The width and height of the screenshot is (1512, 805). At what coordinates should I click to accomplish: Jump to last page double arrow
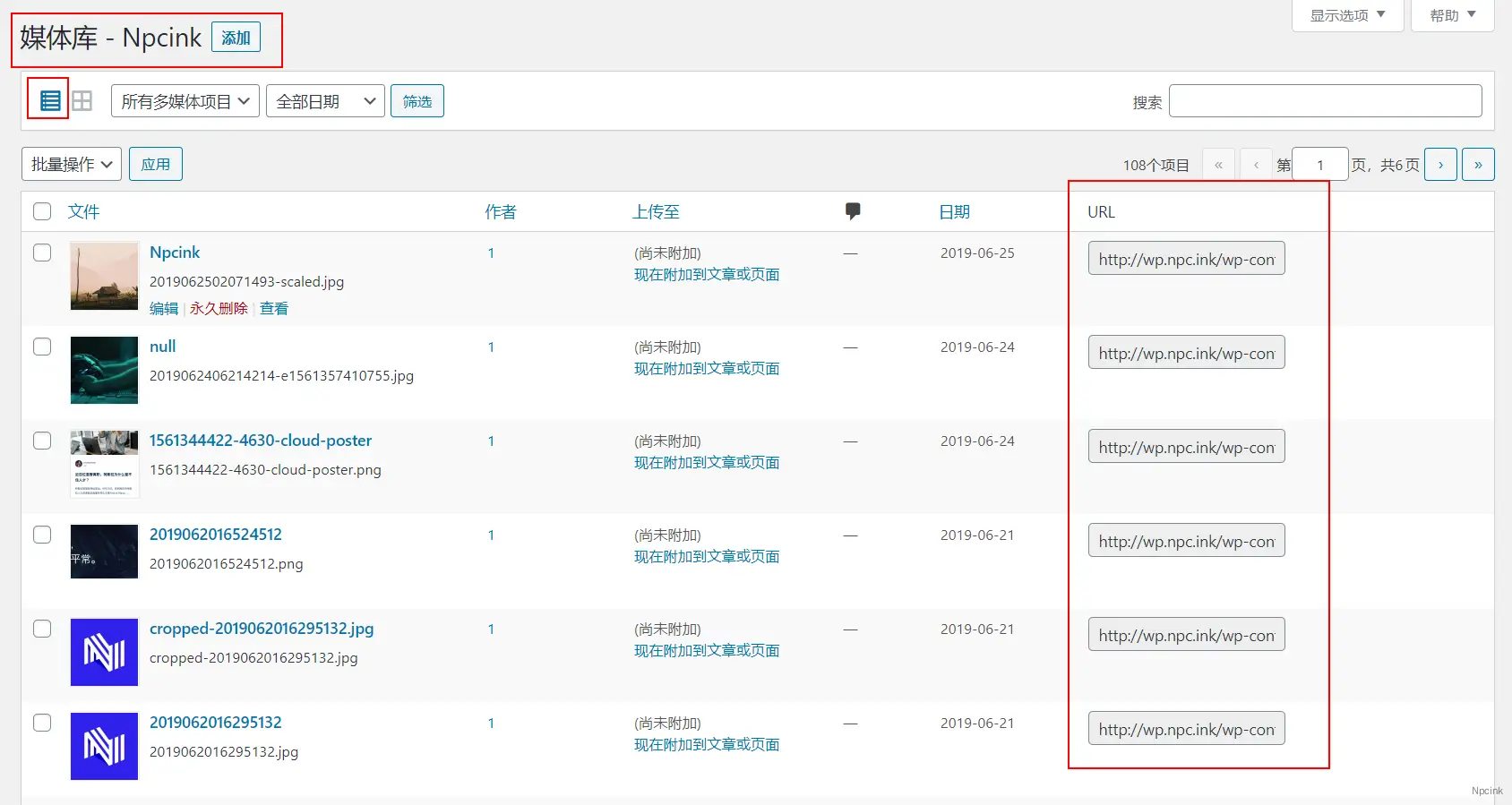pyautogui.click(x=1478, y=165)
